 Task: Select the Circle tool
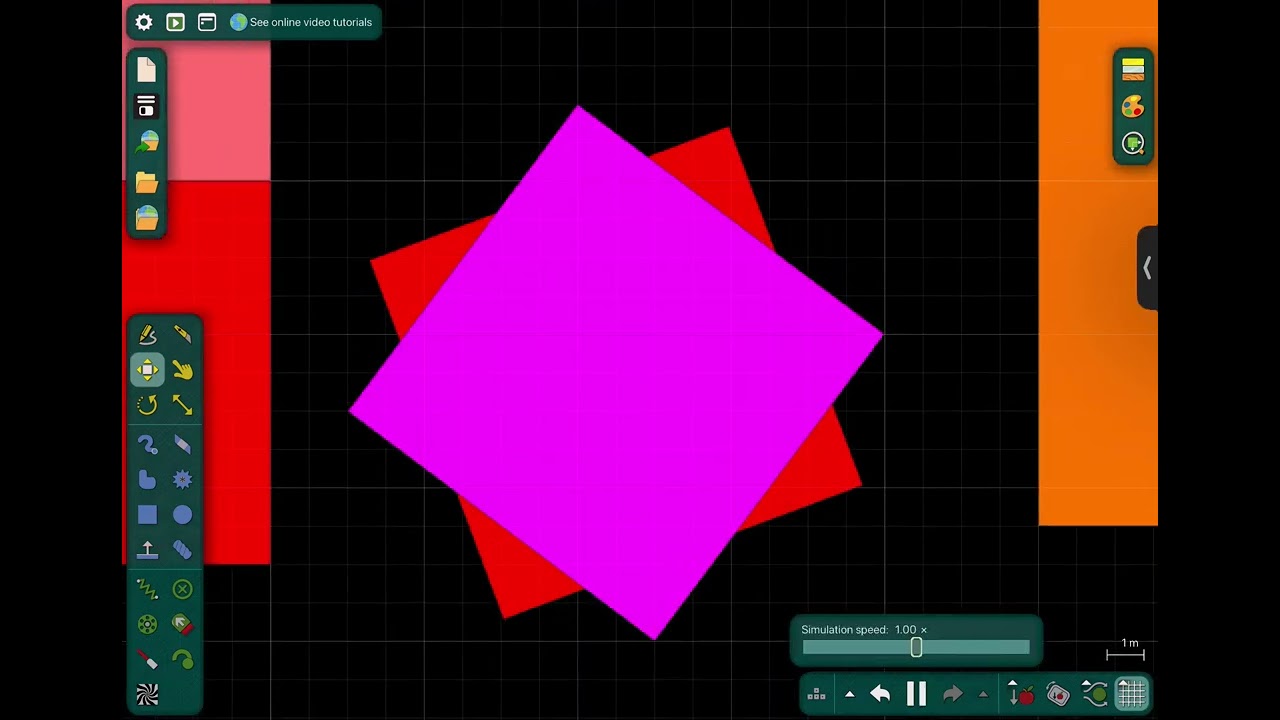click(x=182, y=515)
